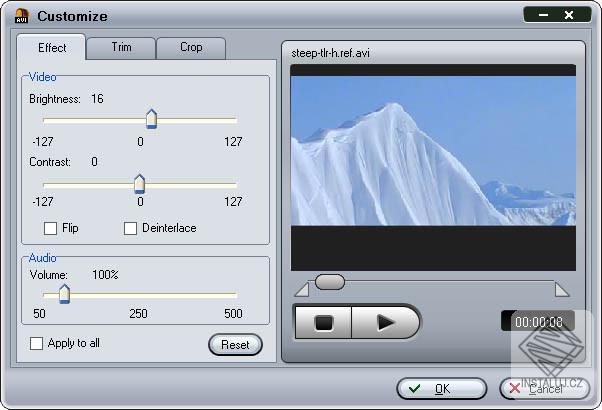Click the Reset button
This screenshot has width=602, height=410.
pyautogui.click(x=235, y=345)
